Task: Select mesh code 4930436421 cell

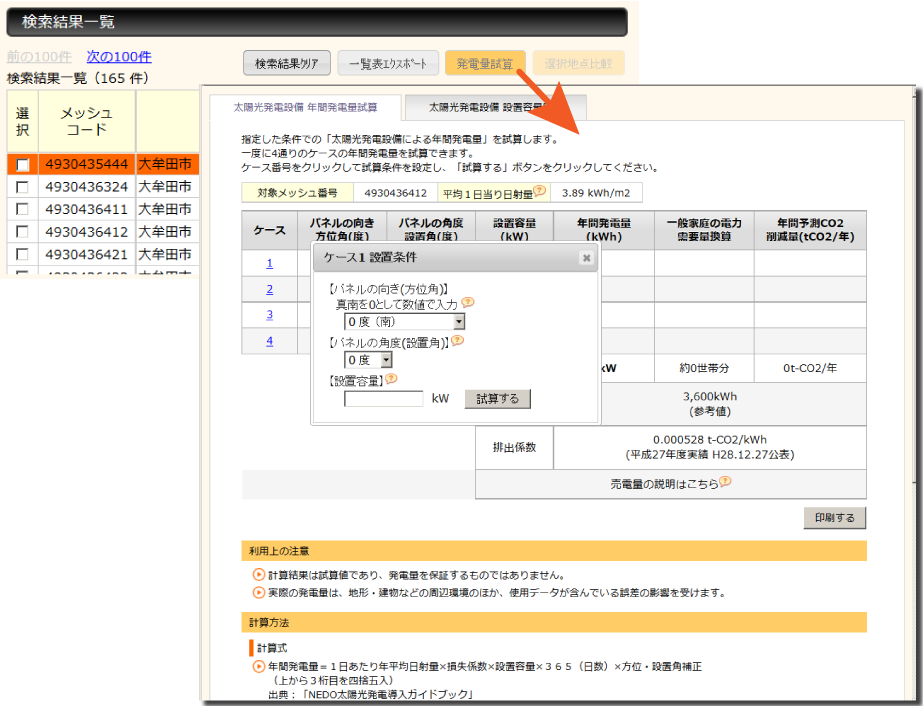Action: tap(87, 254)
